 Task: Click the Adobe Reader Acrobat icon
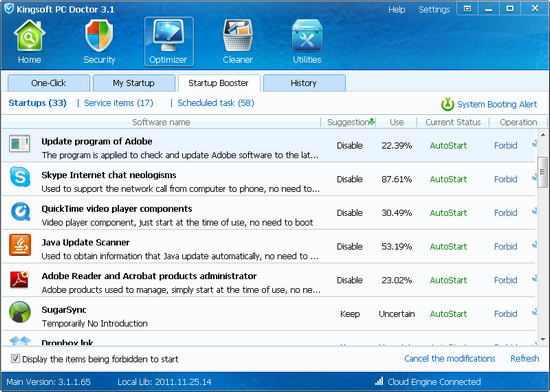point(19,279)
